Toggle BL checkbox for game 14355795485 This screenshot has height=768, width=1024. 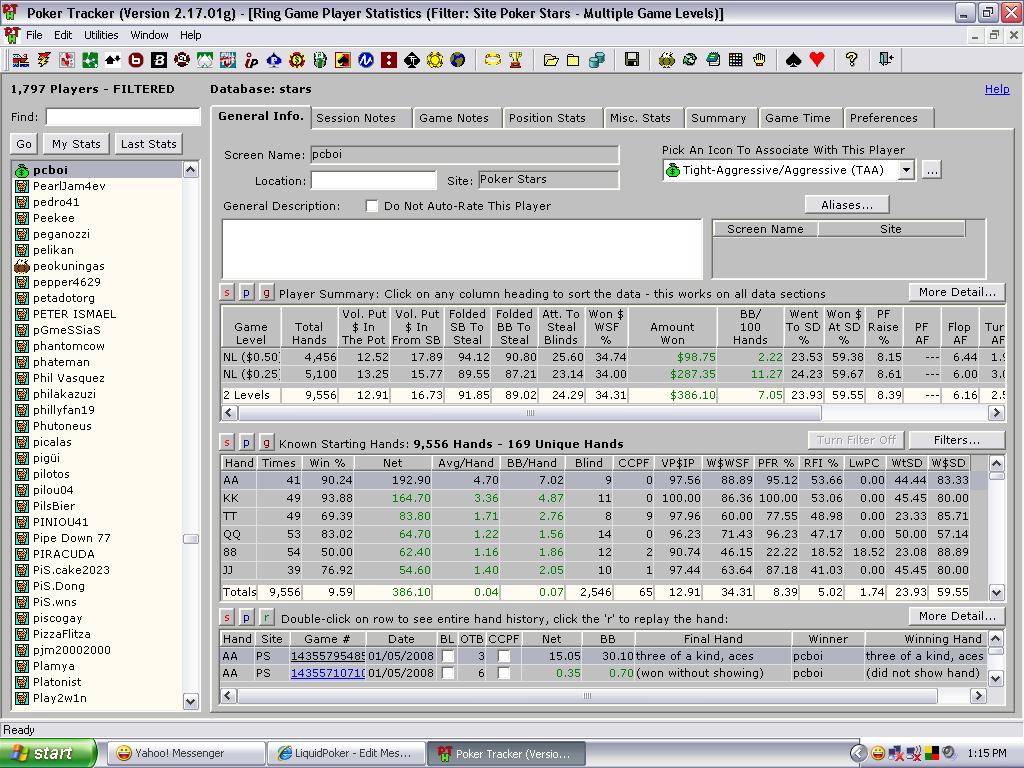coord(448,656)
